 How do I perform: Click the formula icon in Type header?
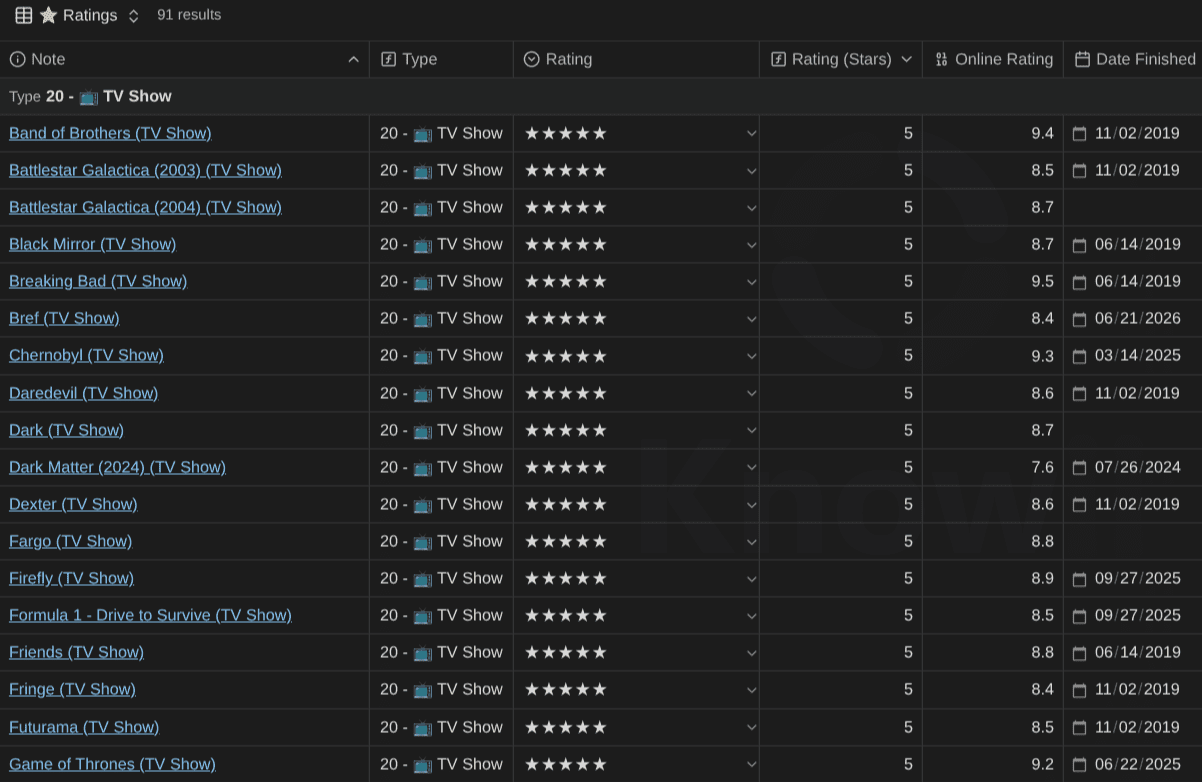coord(389,59)
